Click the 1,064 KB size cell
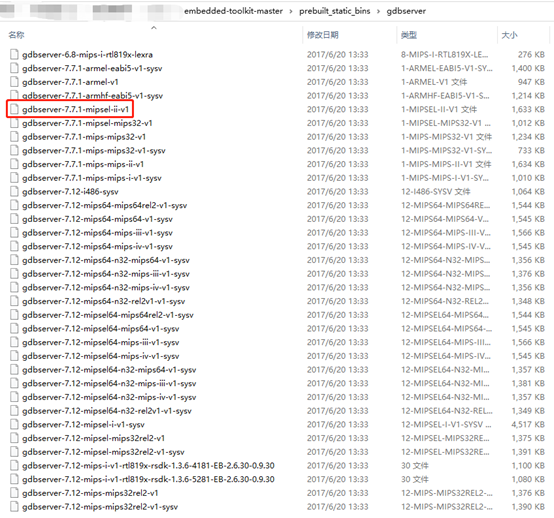This screenshot has height=518, width=554. [528, 192]
